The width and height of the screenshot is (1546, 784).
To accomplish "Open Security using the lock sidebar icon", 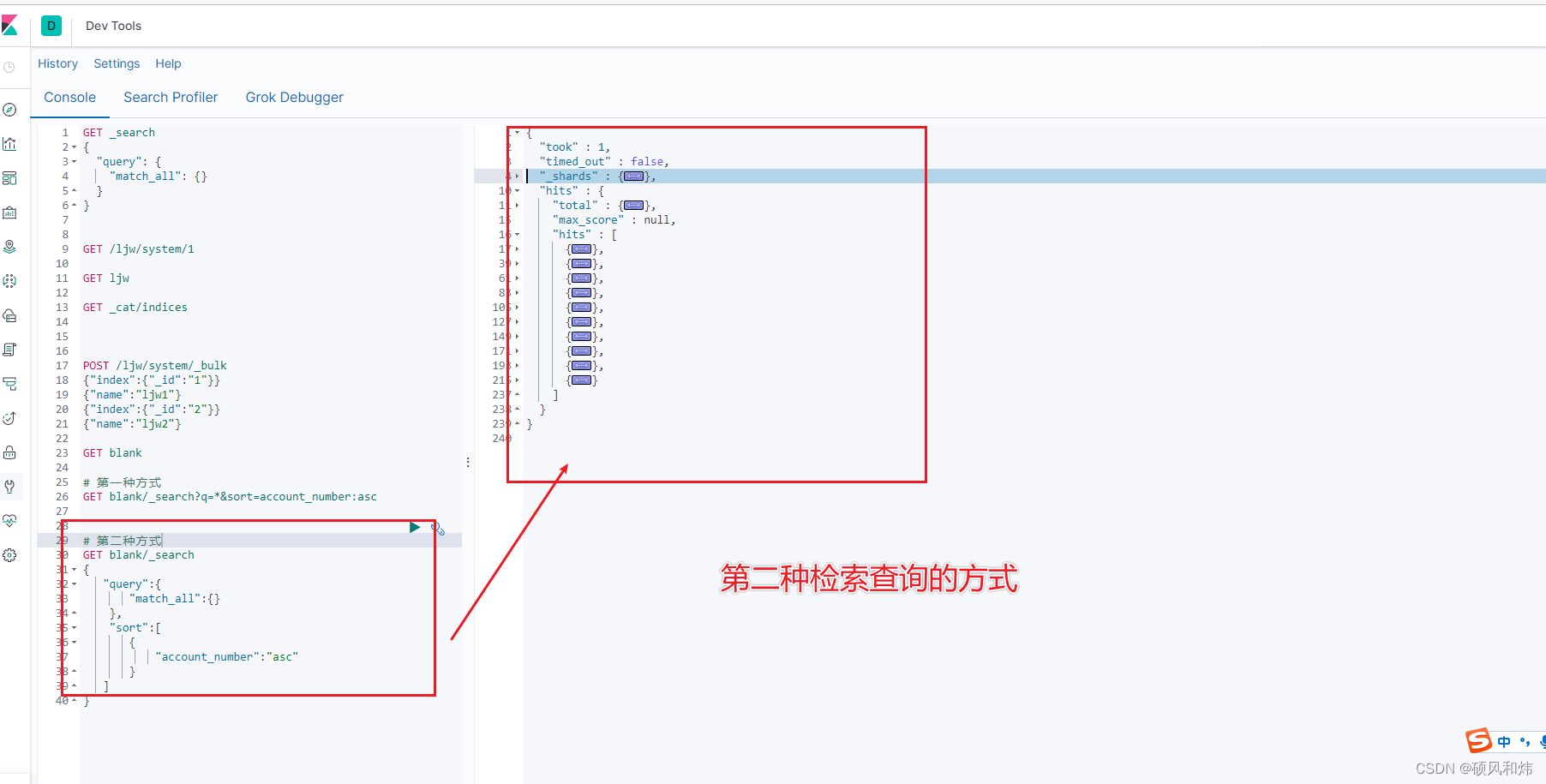I will (x=9, y=452).
